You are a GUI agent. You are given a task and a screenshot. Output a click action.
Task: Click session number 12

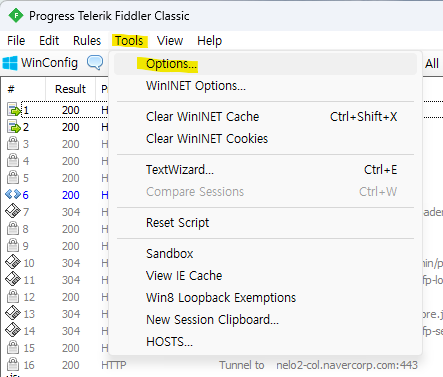[x=29, y=297]
